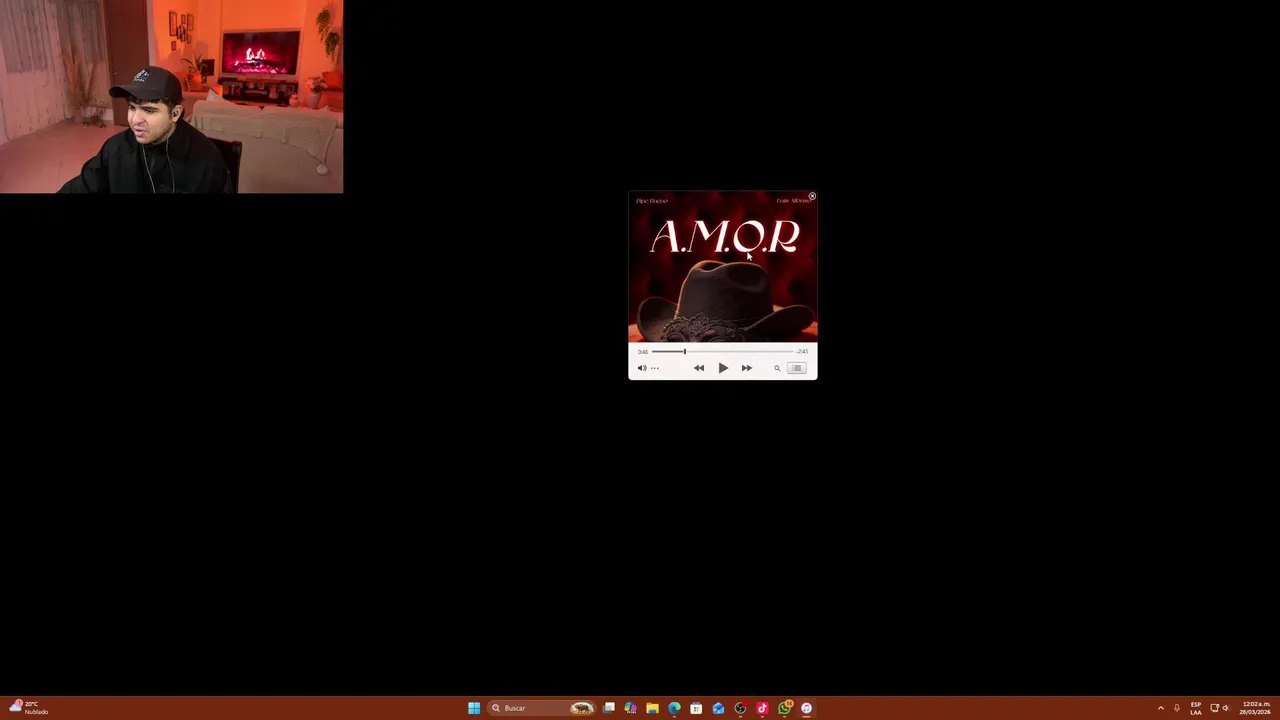1280x720 pixels.
Task: Click the remaining time label -2:43
Action: click(802, 352)
